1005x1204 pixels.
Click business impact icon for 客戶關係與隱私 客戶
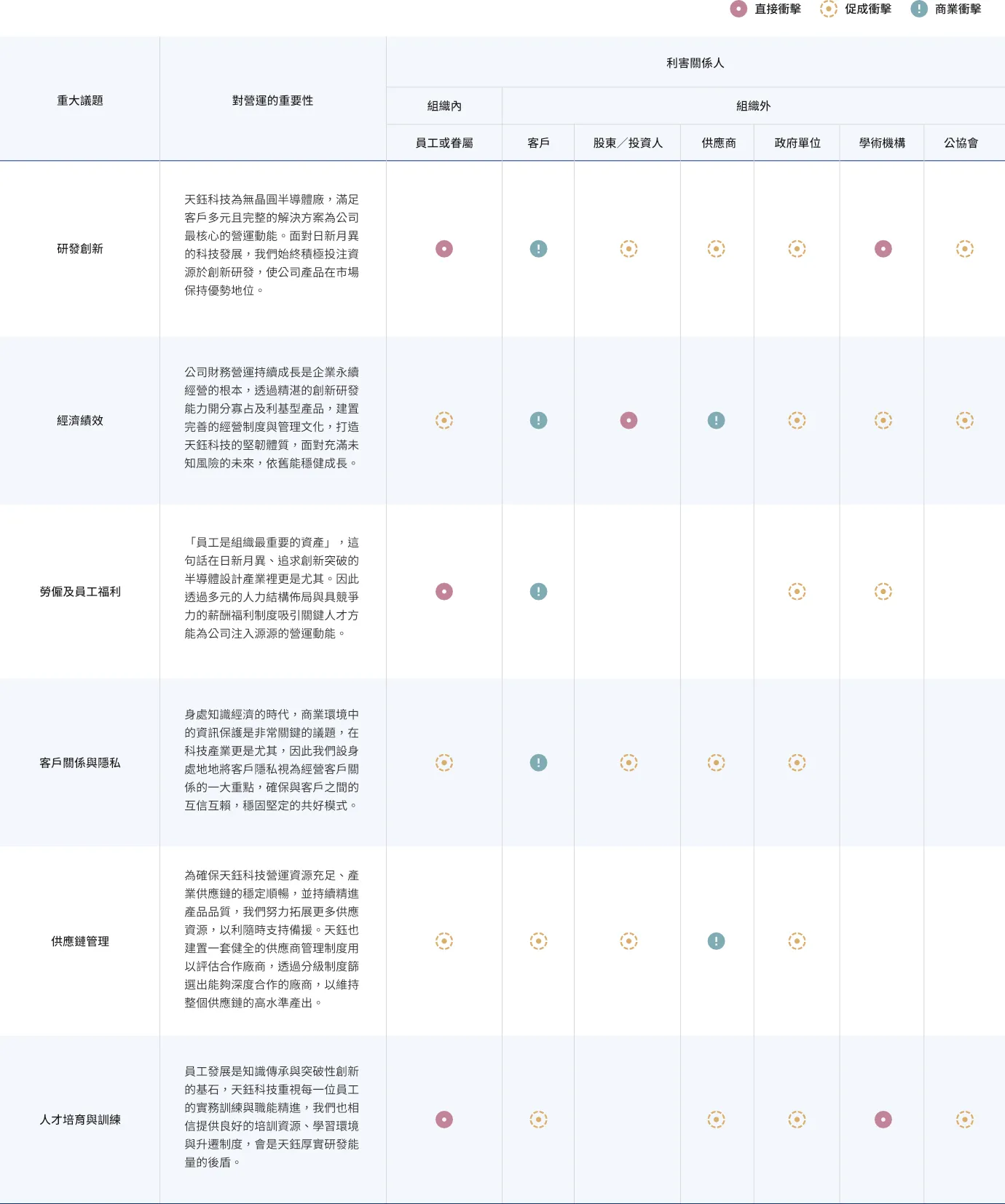538,763
